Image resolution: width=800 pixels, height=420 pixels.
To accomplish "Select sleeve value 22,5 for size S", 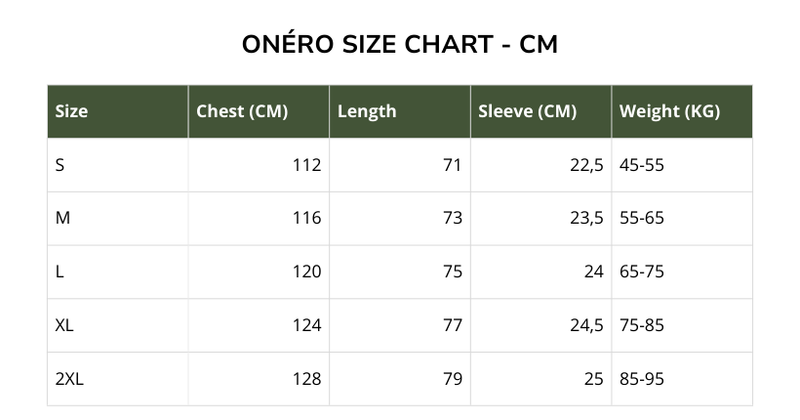I will pyautogui.click(x=587, y=165).
